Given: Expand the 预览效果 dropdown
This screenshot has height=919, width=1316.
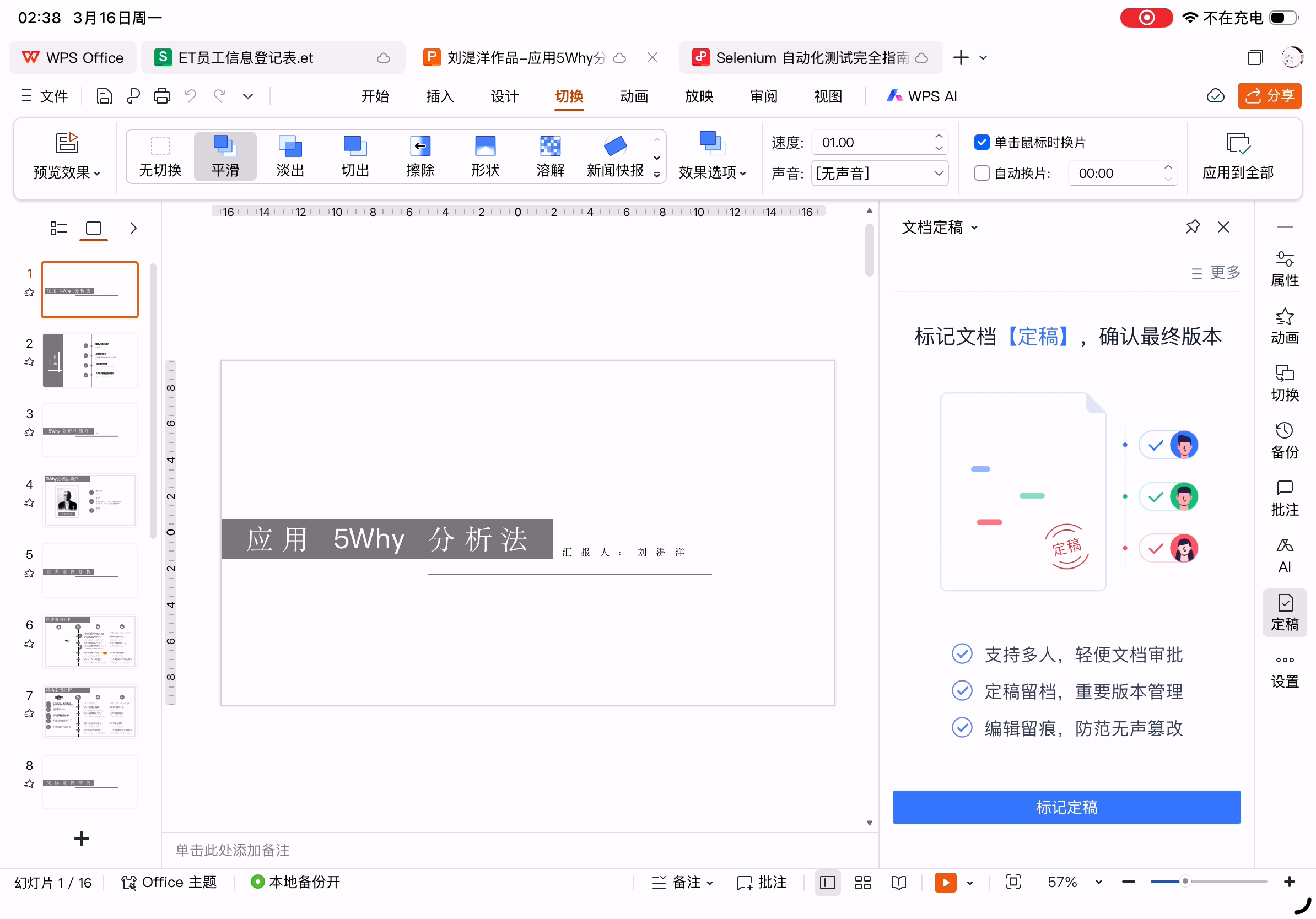Looking at the screenshot, I should tap(67, 172).
